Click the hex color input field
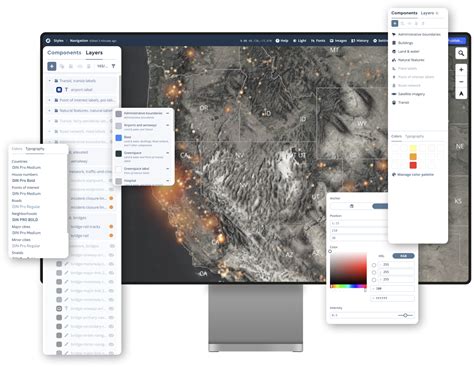The width and height of the screenshot is (474, 367). point(392,298)
